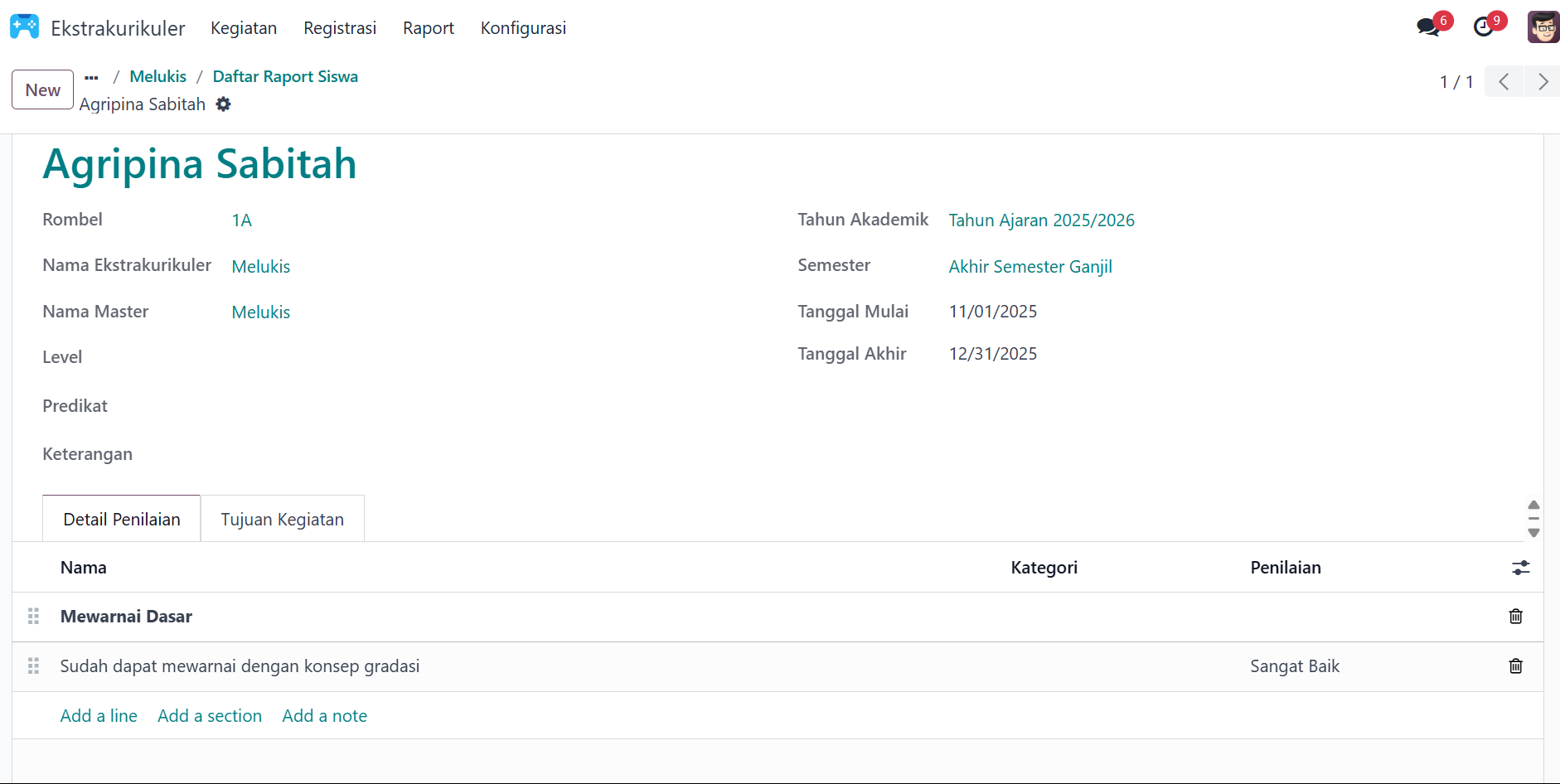The width and height of the screenshot is (1560, 784).
Task: Go to next record with right chevron
Action: [1542, 82]
